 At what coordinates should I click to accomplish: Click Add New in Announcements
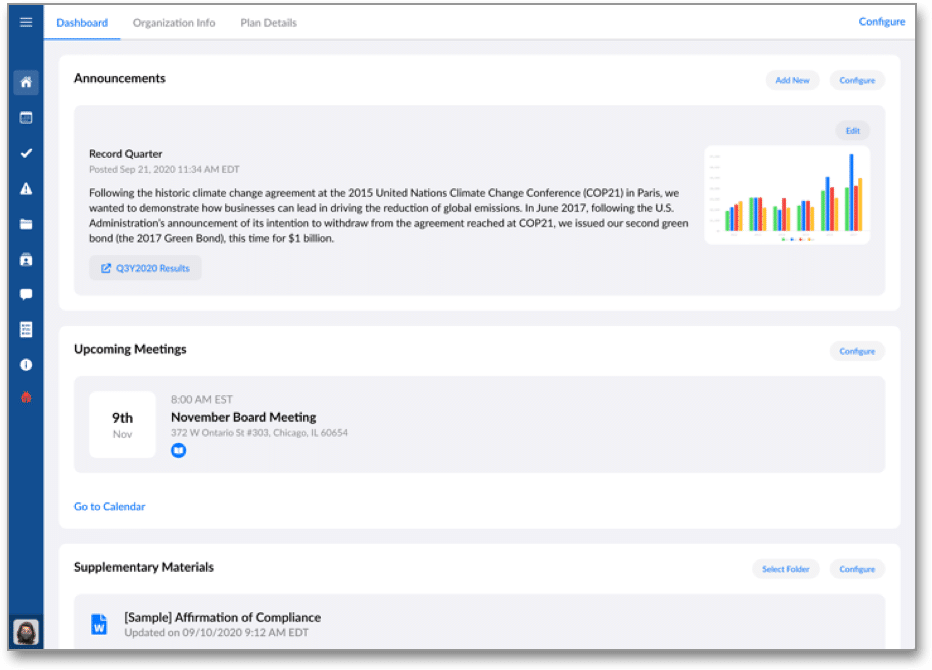pos(792,80)
